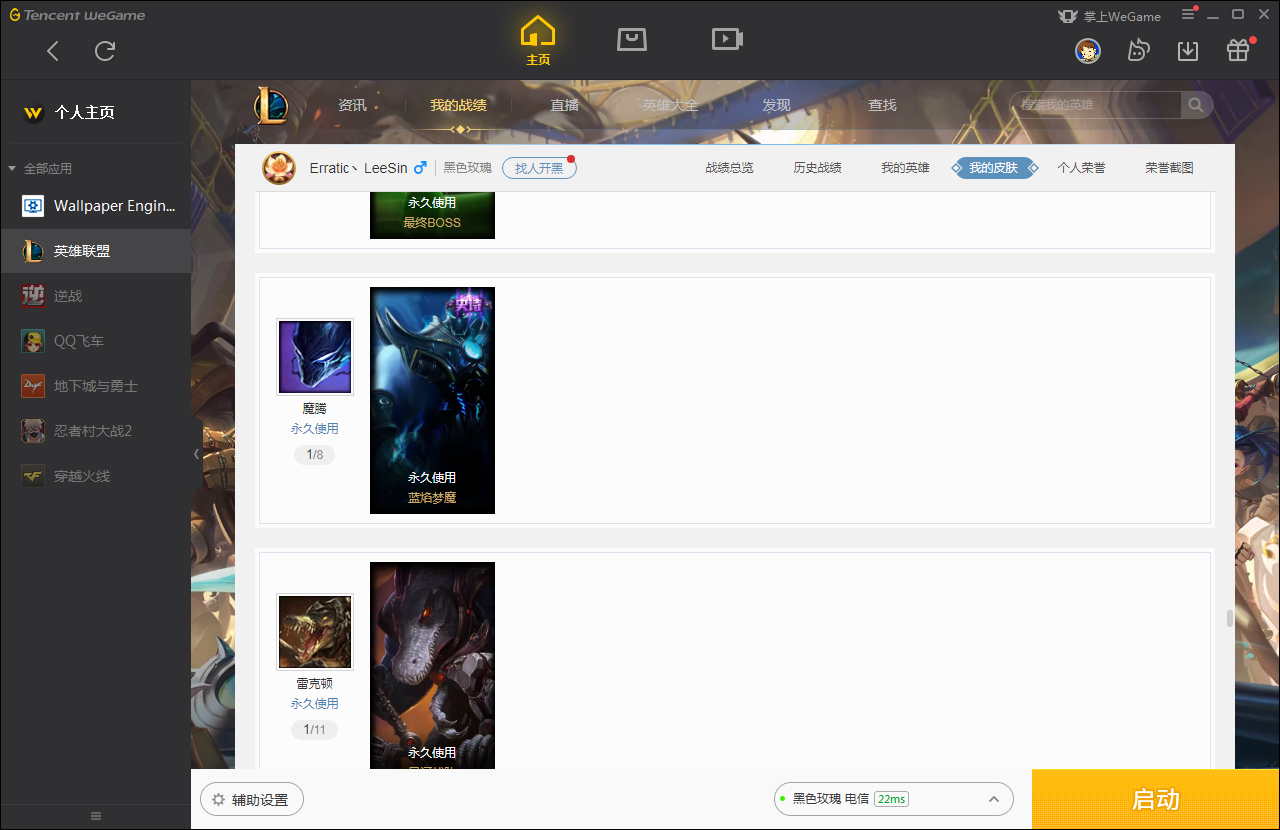Click the 魔腾 champion portrait
The height and width of the screenshot is (830, 1280).
tap(315, 357)
